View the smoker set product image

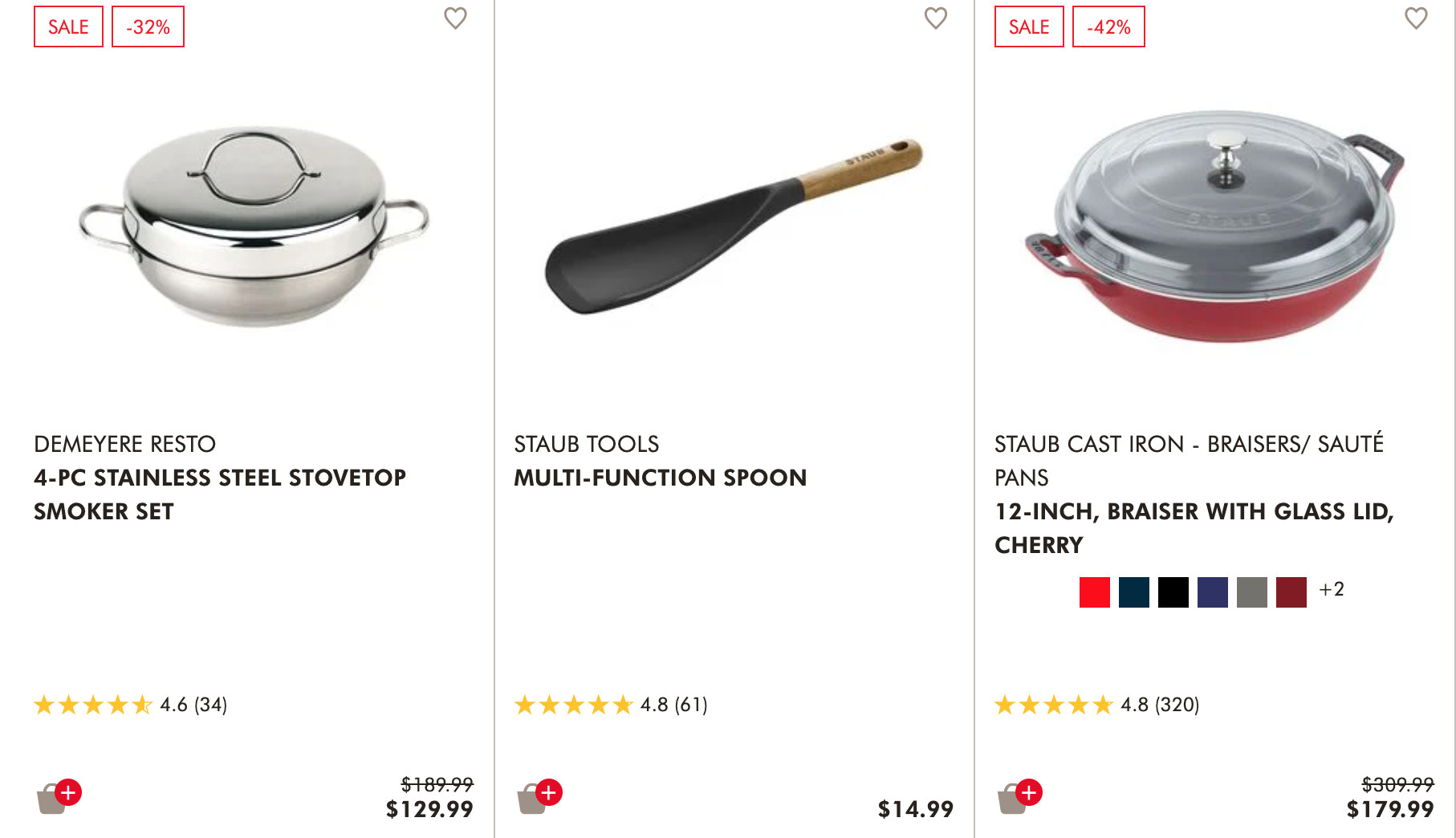(x=254, y=225)
